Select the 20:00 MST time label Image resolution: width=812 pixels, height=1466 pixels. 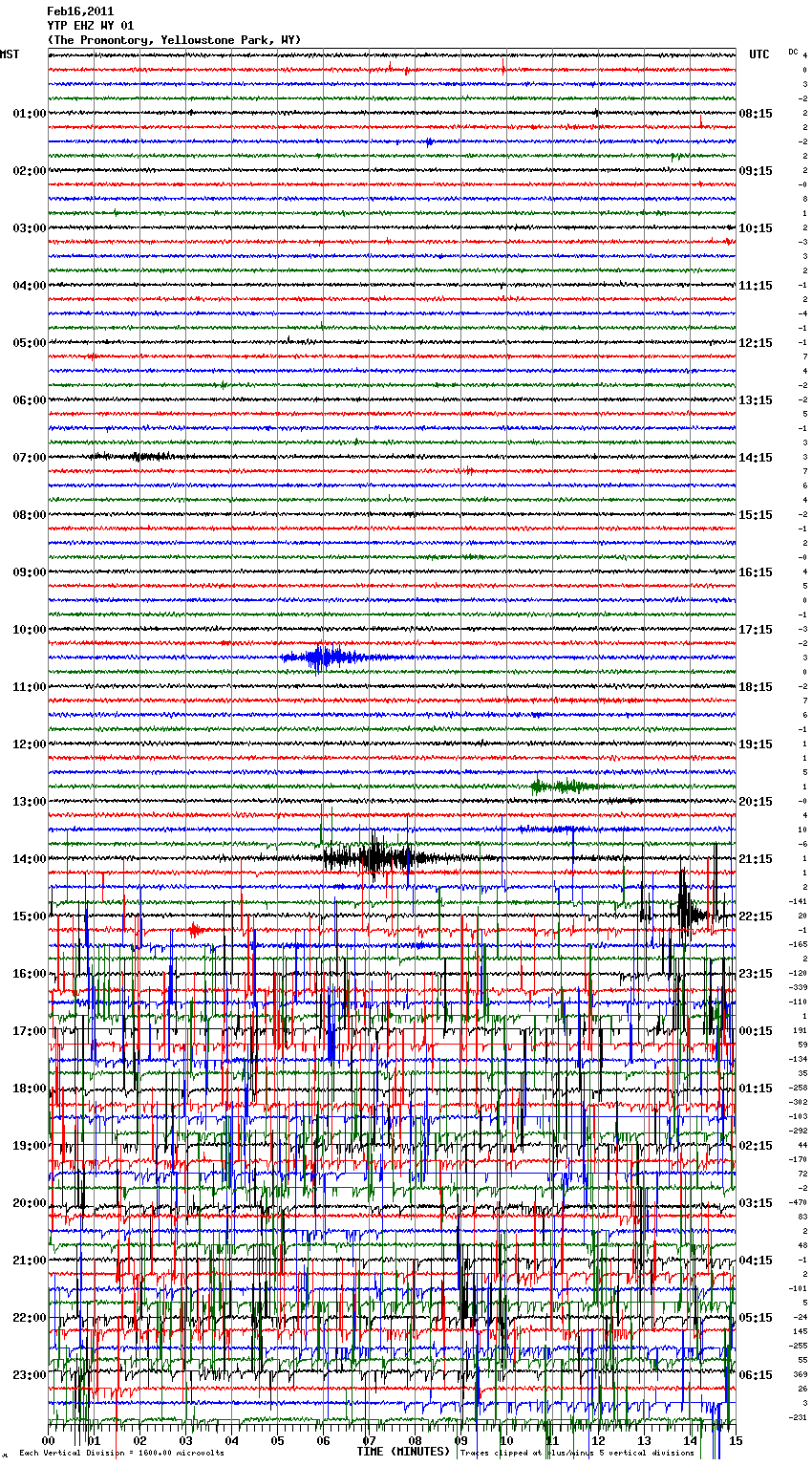[x=30, y=1203]
